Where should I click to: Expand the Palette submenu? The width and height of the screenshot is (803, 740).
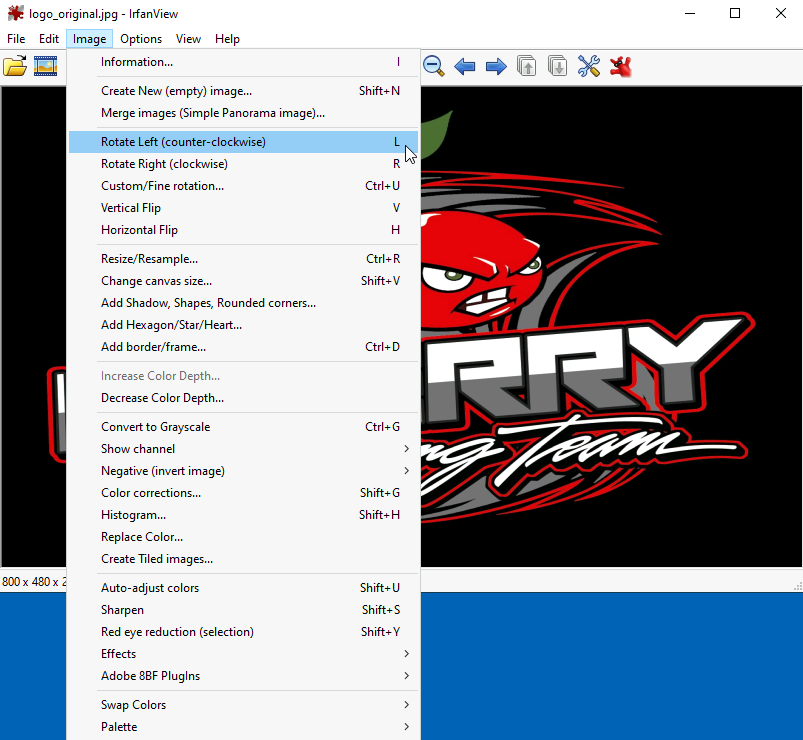(243, 727)
